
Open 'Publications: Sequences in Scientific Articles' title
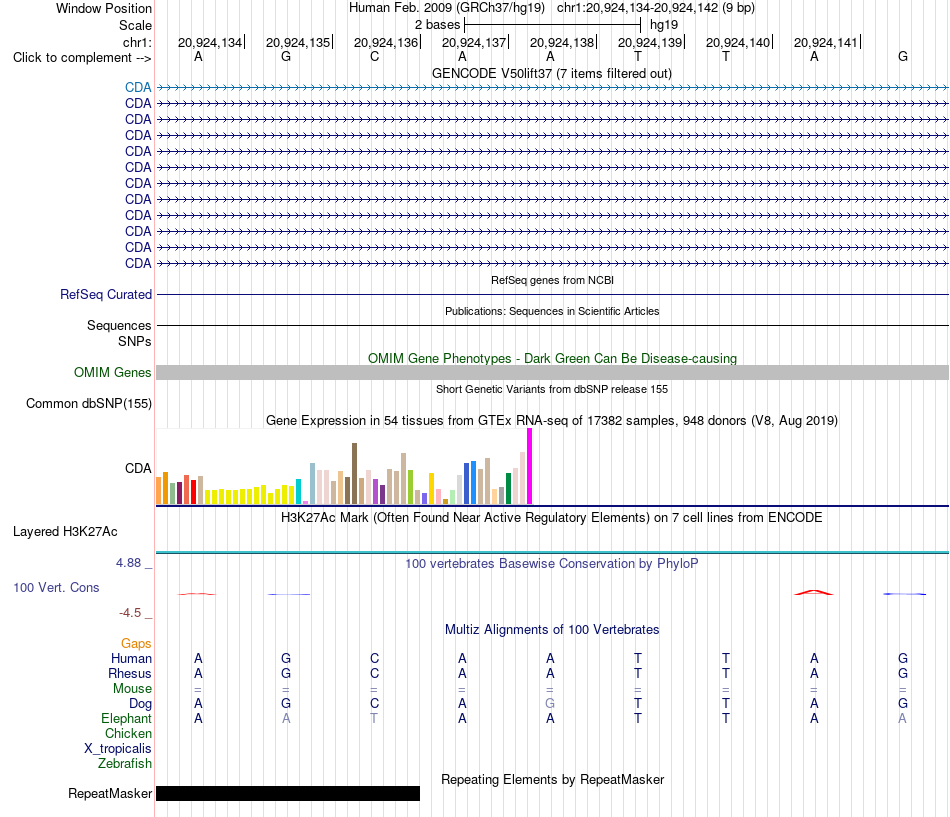pyautogui.click(x=552, y=311)
